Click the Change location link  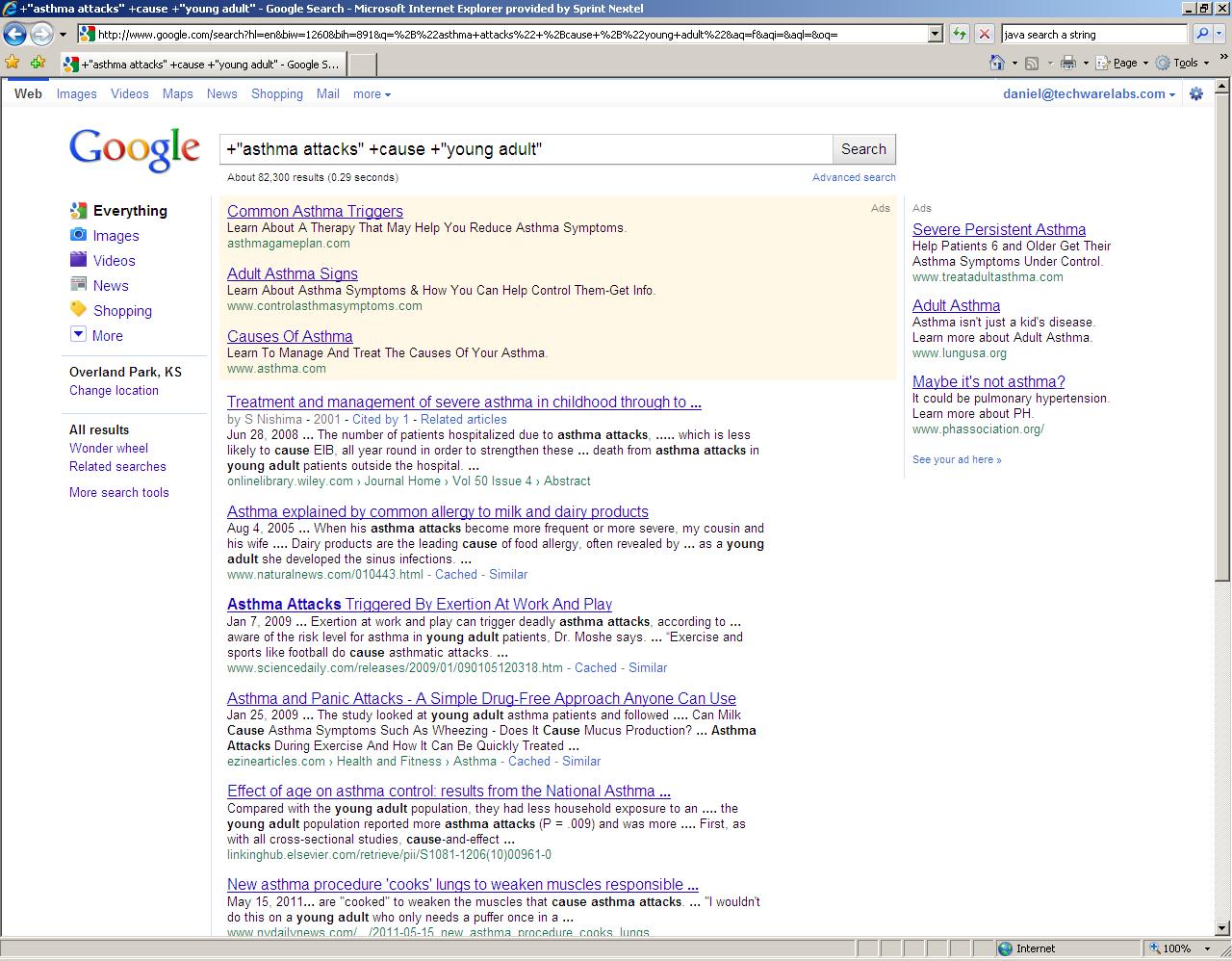(x=114, y=391)
